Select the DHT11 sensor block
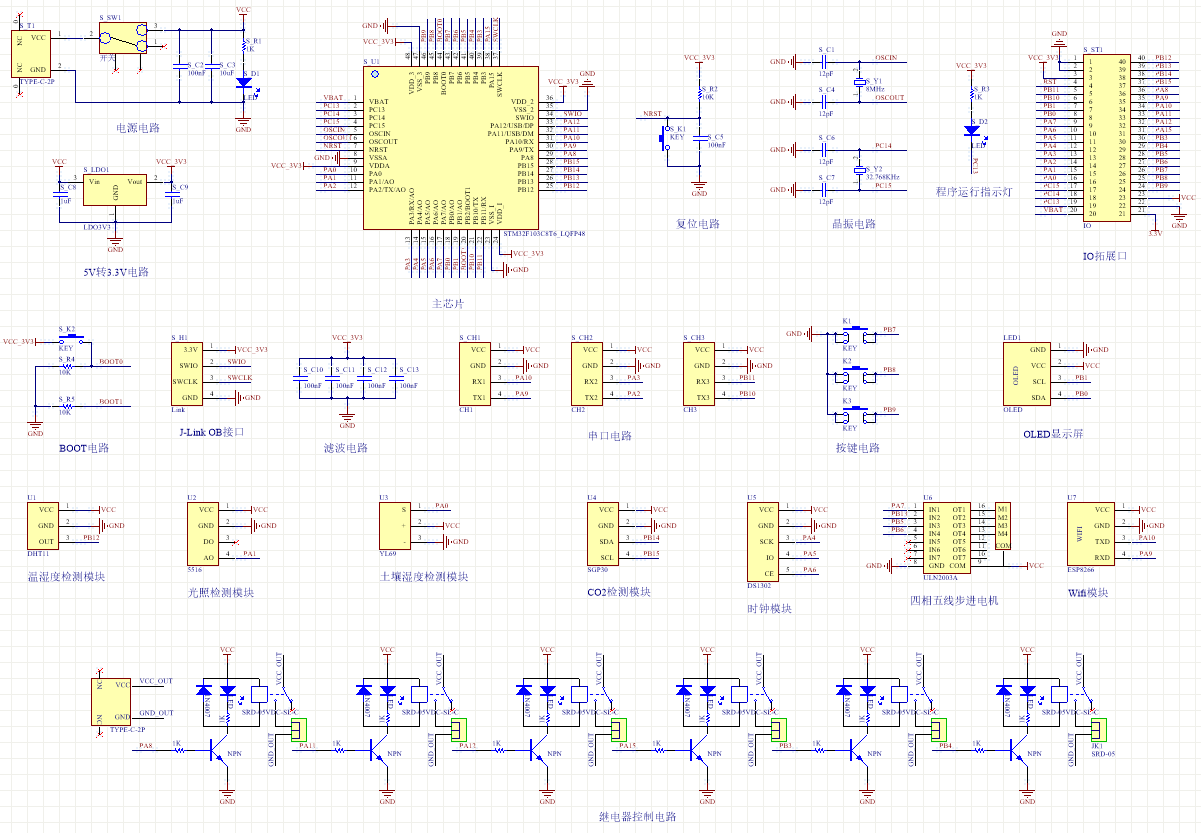This screenshot has width=1202, height=833. tap(46, 525)
